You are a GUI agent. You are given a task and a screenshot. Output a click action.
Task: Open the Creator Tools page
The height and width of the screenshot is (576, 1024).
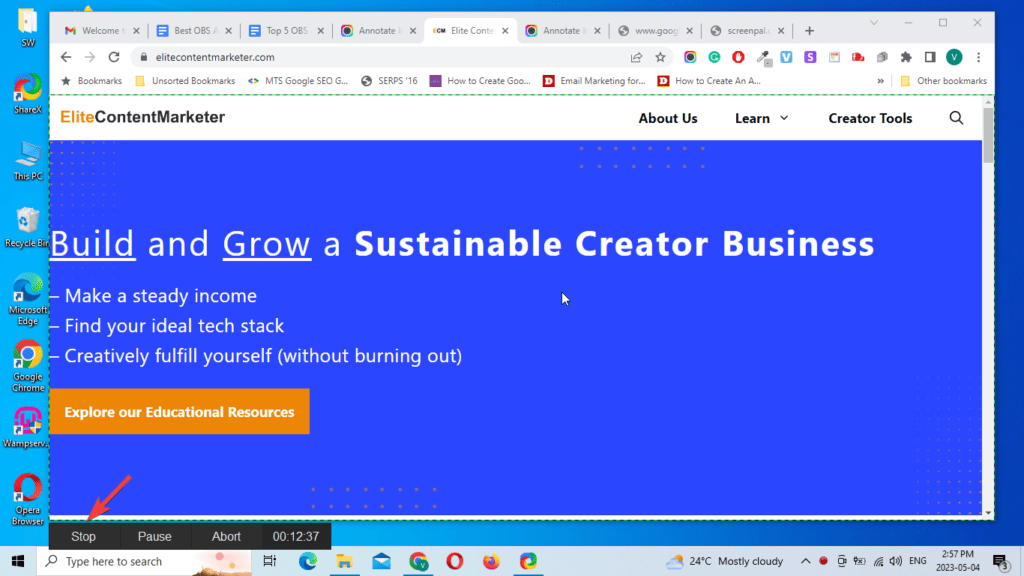870,118
